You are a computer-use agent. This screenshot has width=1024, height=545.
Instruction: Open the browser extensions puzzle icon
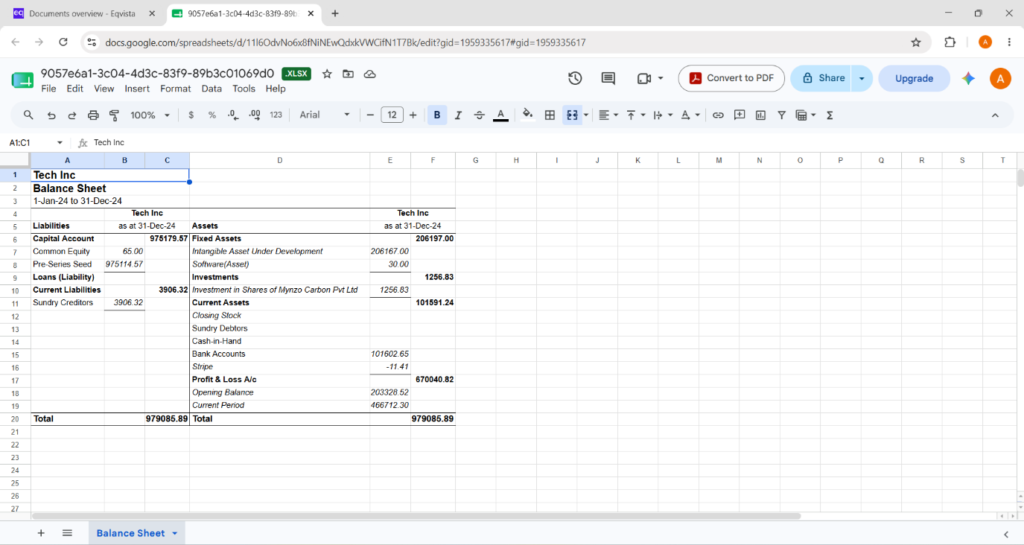[950, 42]
